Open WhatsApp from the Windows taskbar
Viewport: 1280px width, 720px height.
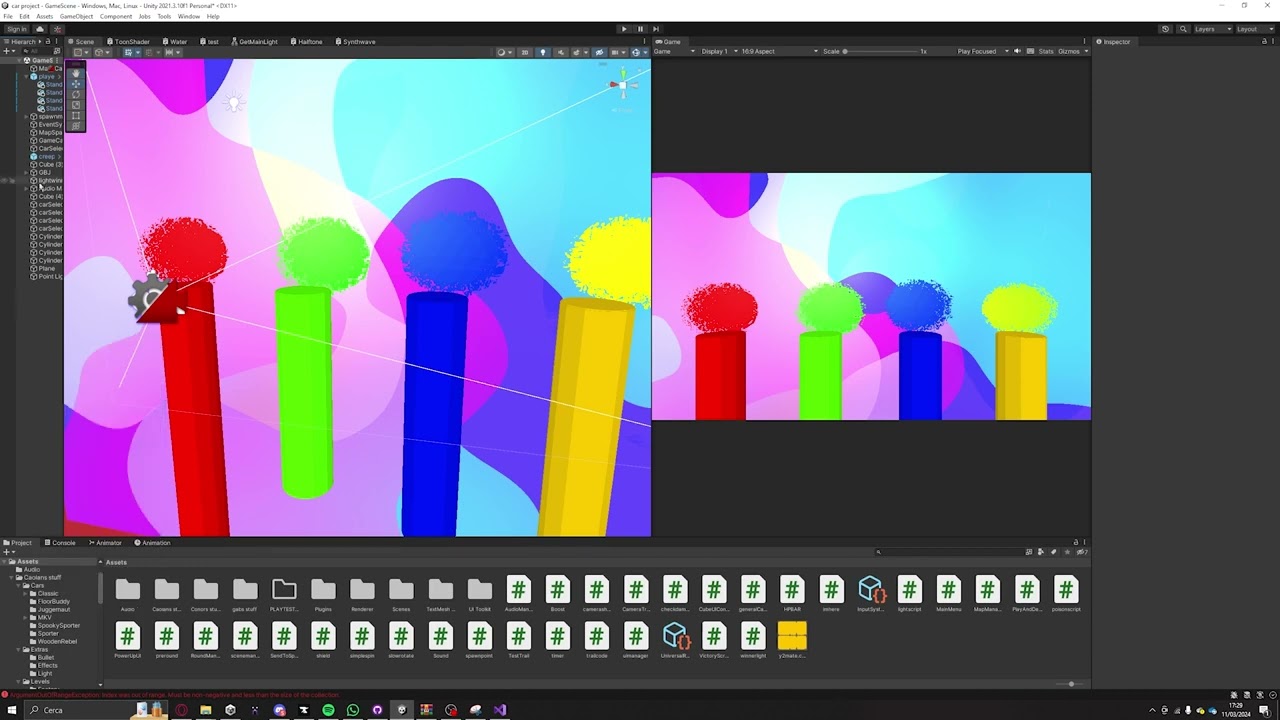pos(353,710)
